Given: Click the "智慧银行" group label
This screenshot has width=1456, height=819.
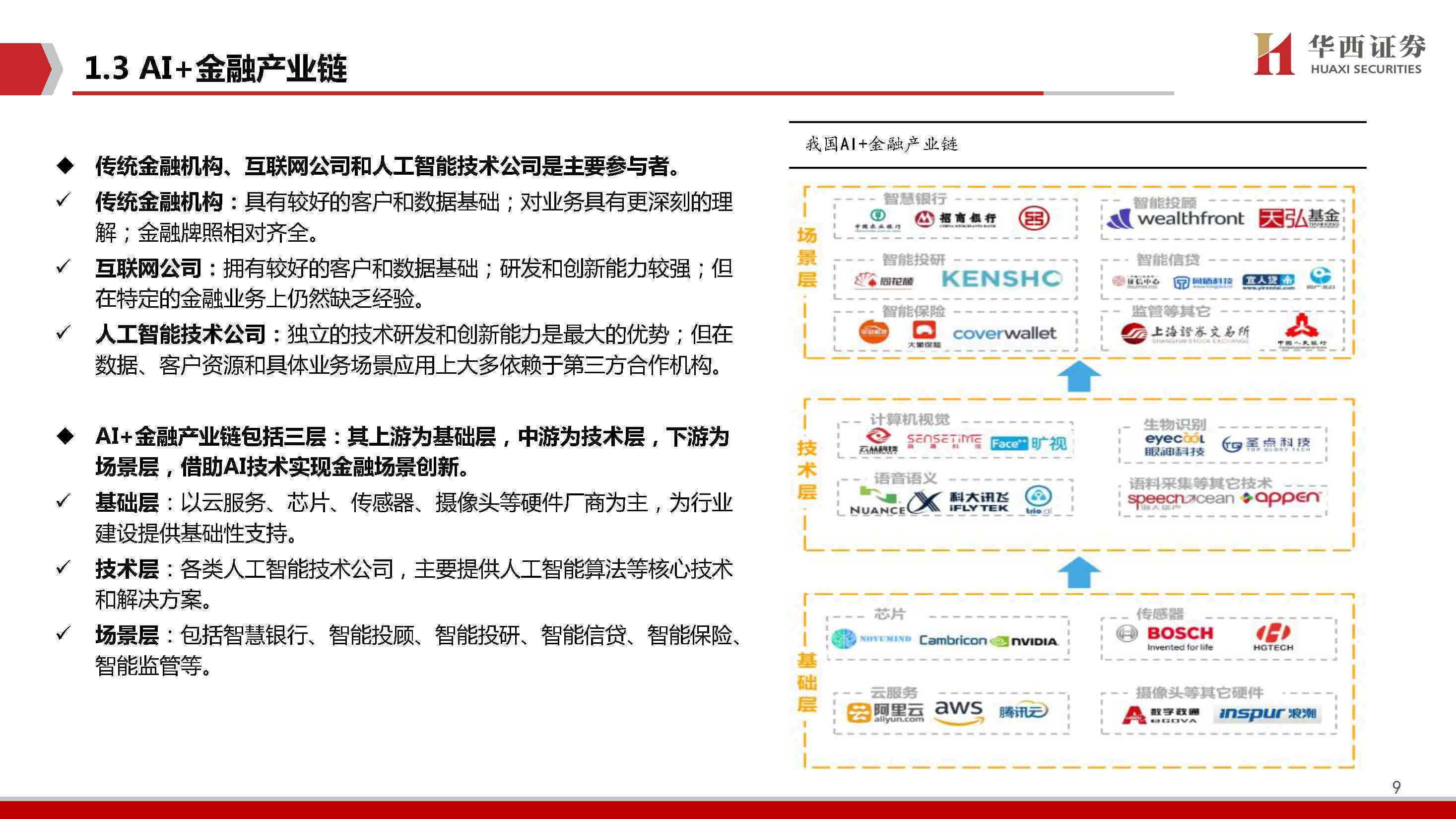Looking at the screenshot, I should click(x=915, y=199).
